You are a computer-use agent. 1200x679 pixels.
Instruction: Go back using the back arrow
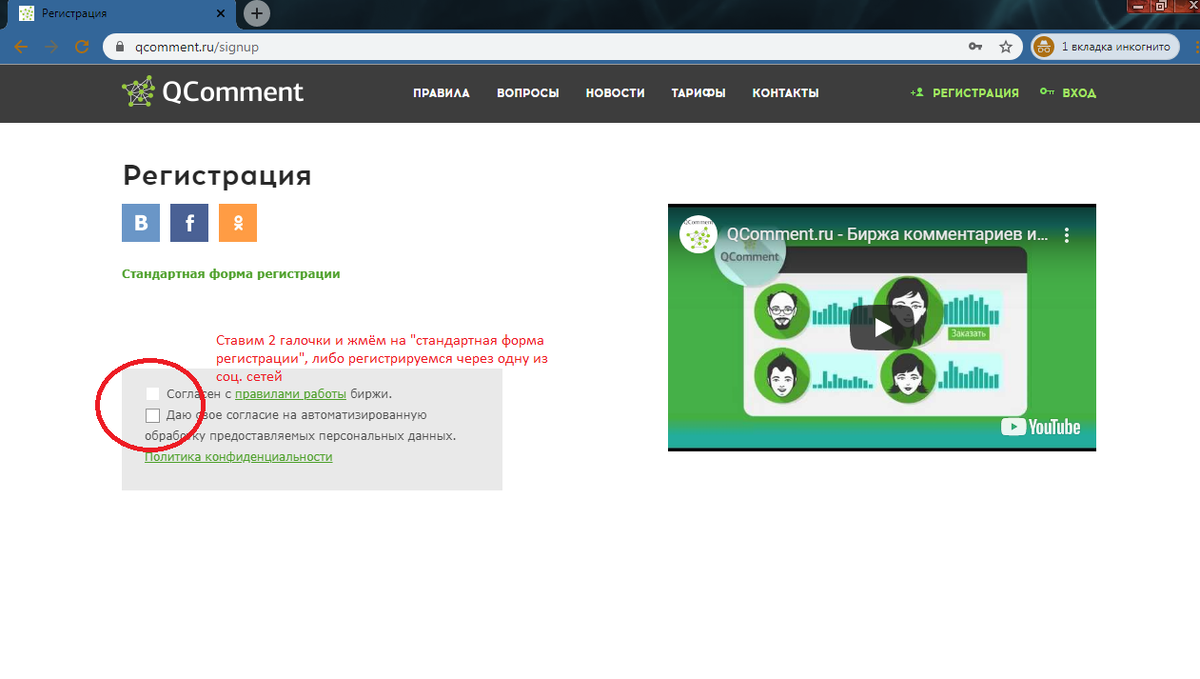coord(20,46)
